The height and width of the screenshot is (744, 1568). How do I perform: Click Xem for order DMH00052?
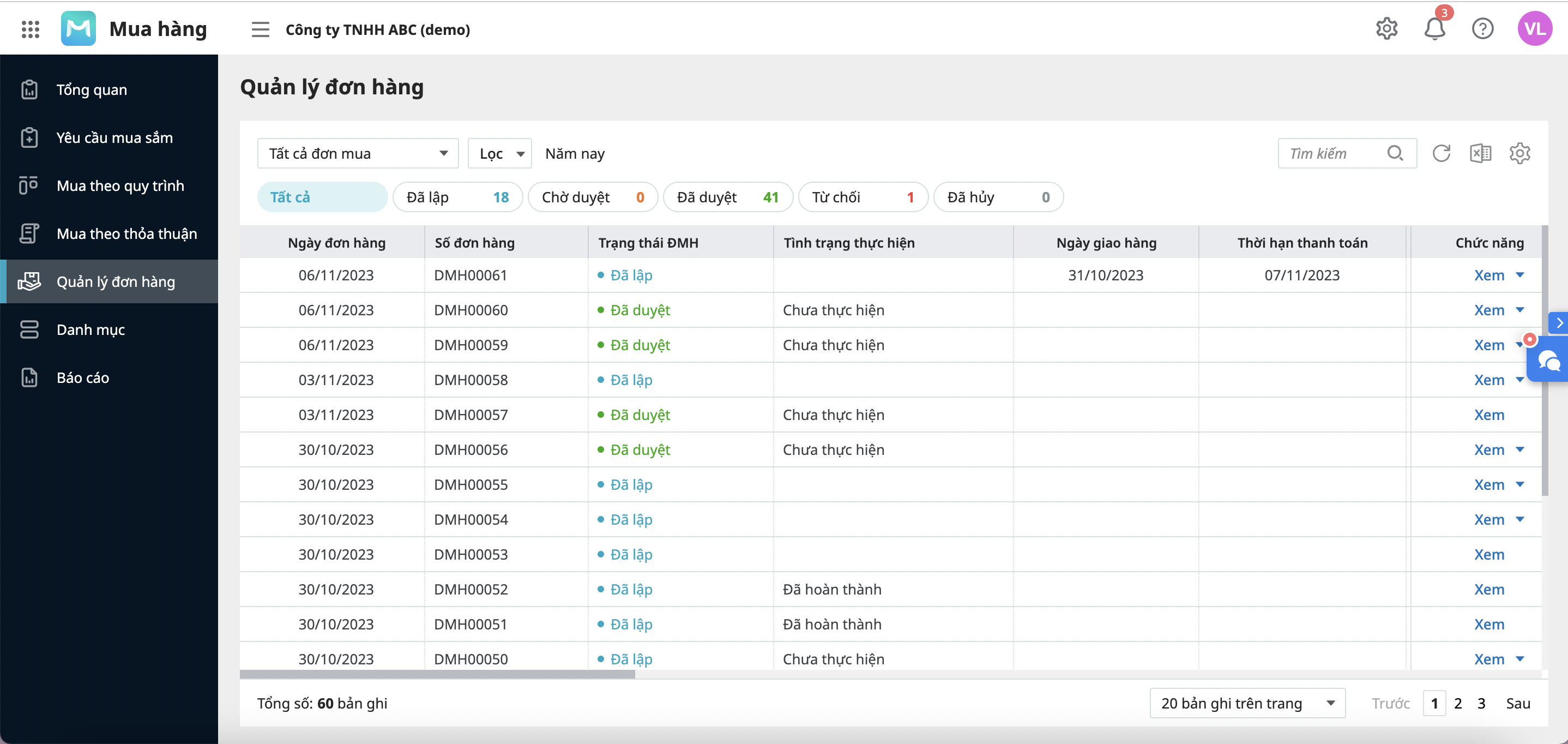pos(1488,589)
